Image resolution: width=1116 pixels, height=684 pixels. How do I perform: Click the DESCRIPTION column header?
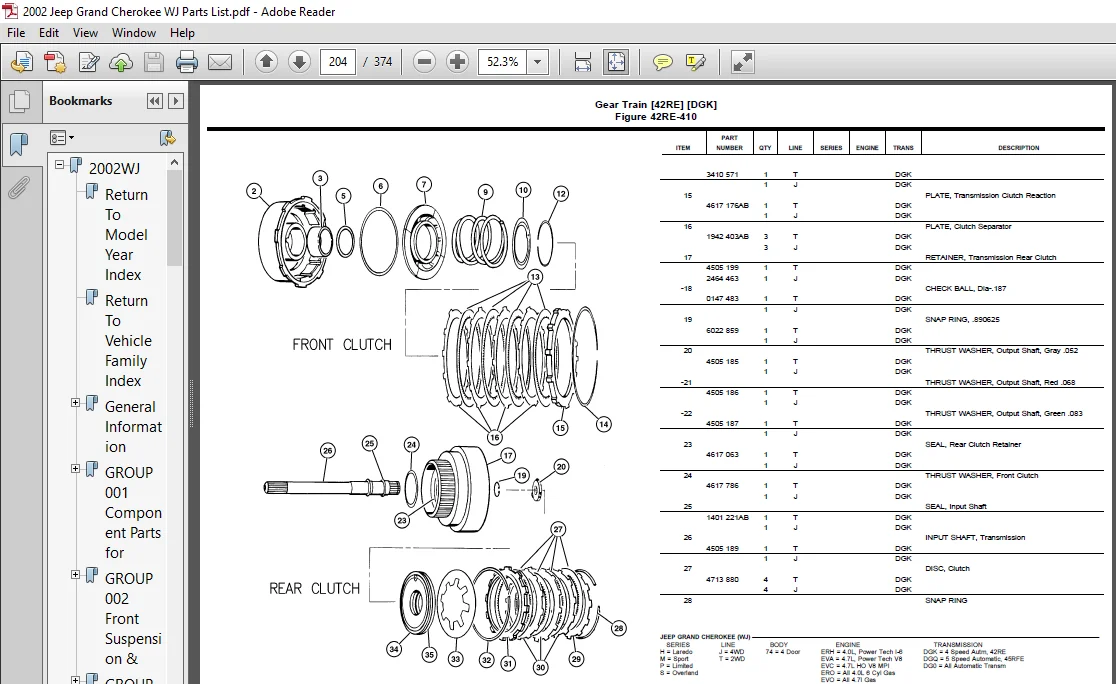tap(1018, 148)
